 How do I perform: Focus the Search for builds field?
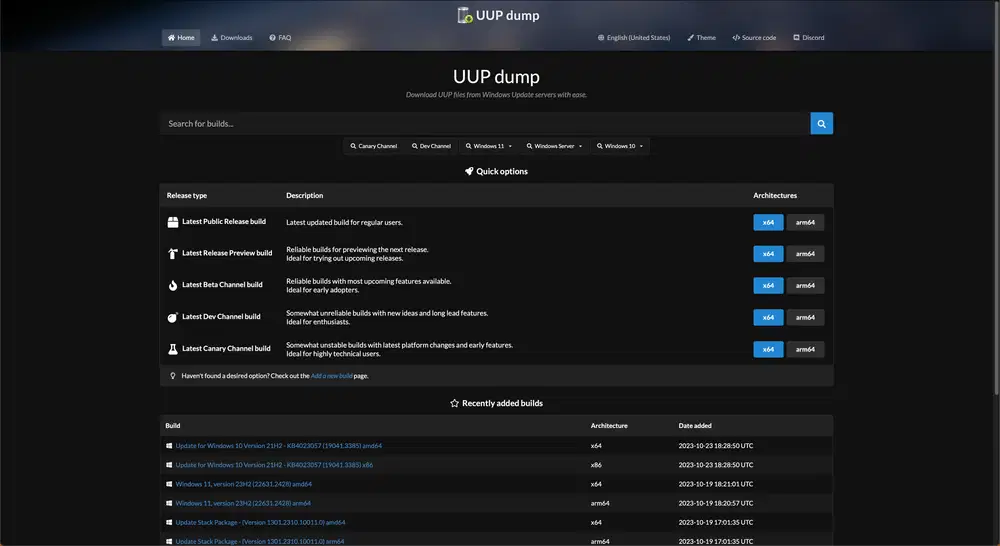pyautogui.click(x=485, y=123)
